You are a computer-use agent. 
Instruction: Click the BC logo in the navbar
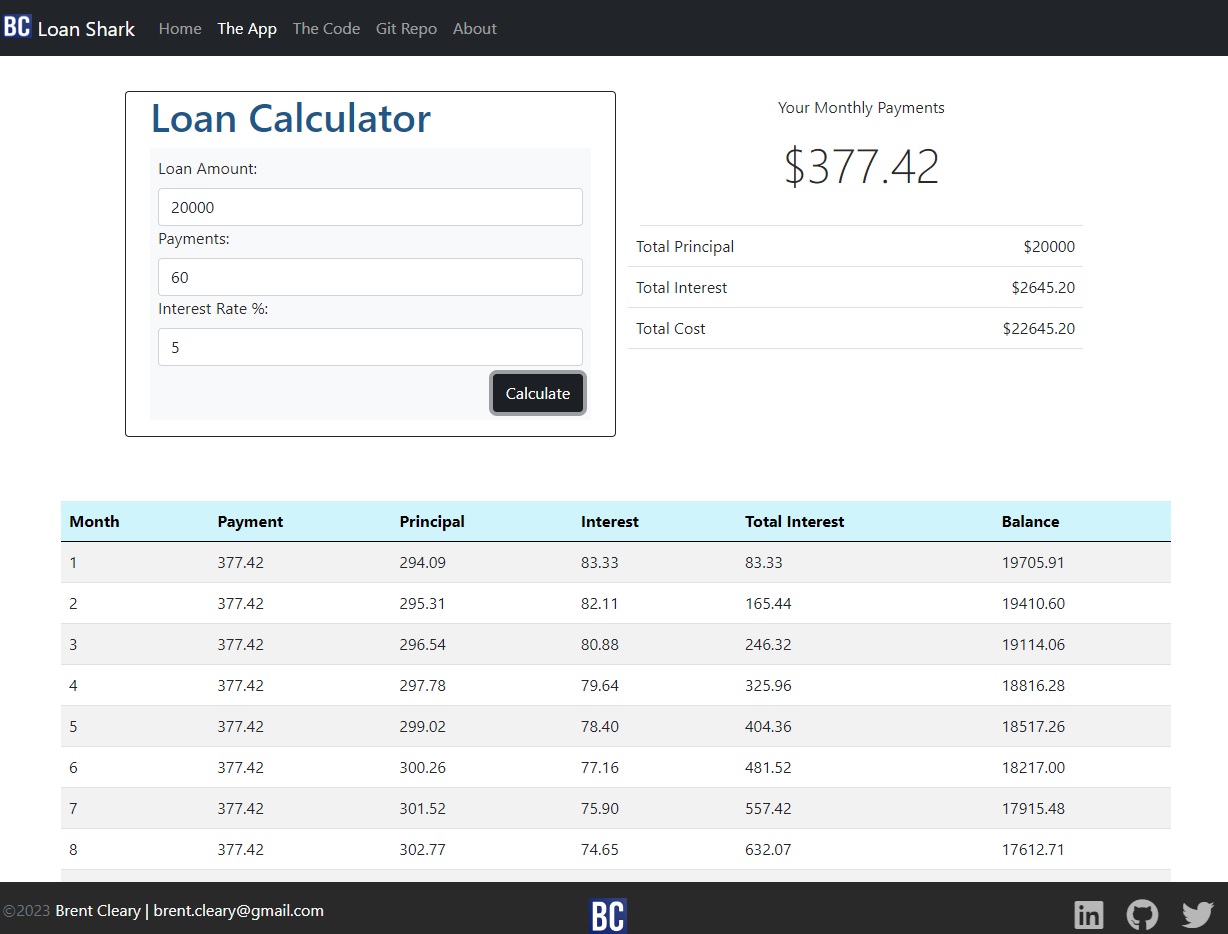[x=17, y=26]
